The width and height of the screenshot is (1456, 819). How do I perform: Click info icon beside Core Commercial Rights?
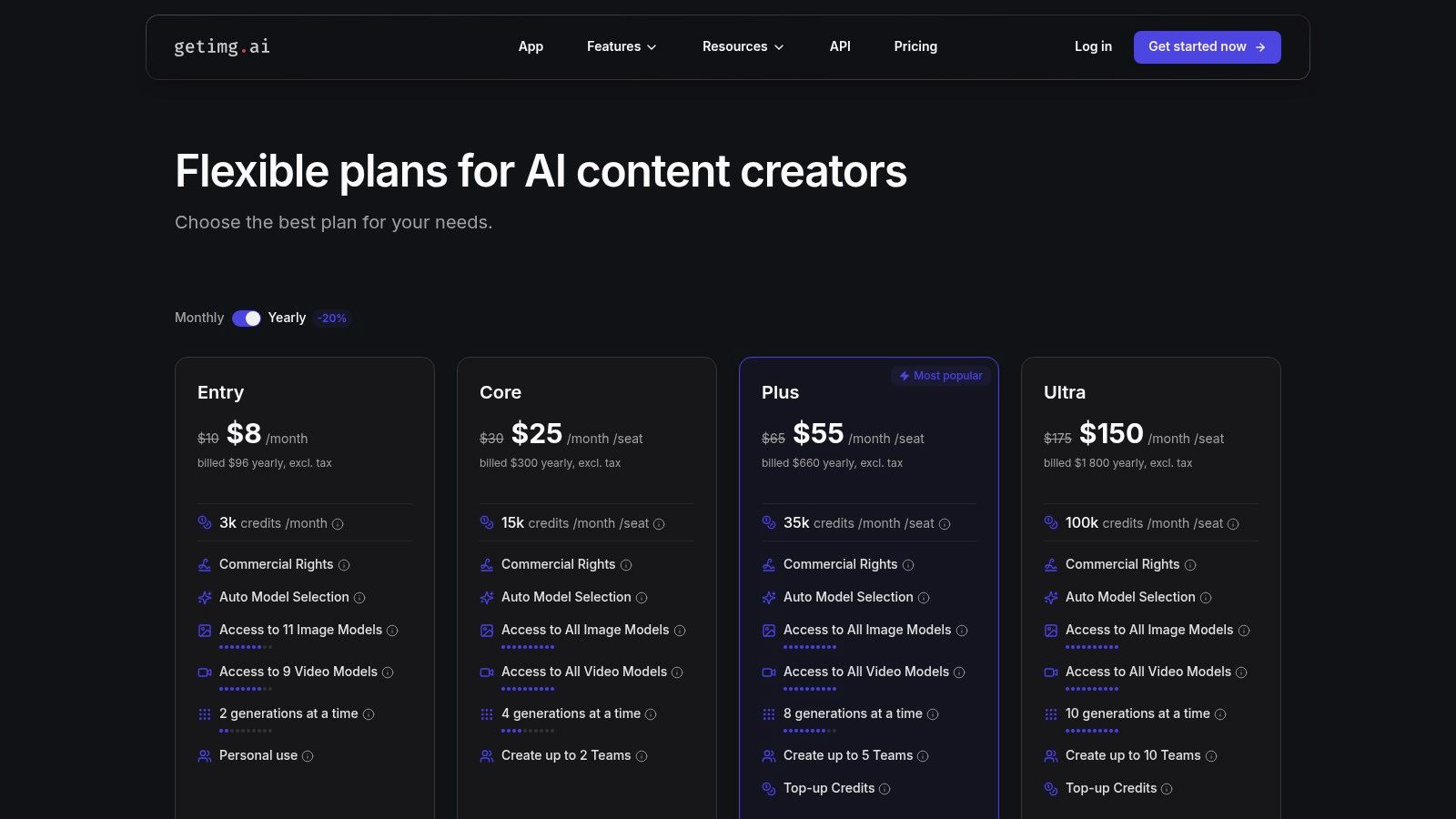click(x=626, y=565)
